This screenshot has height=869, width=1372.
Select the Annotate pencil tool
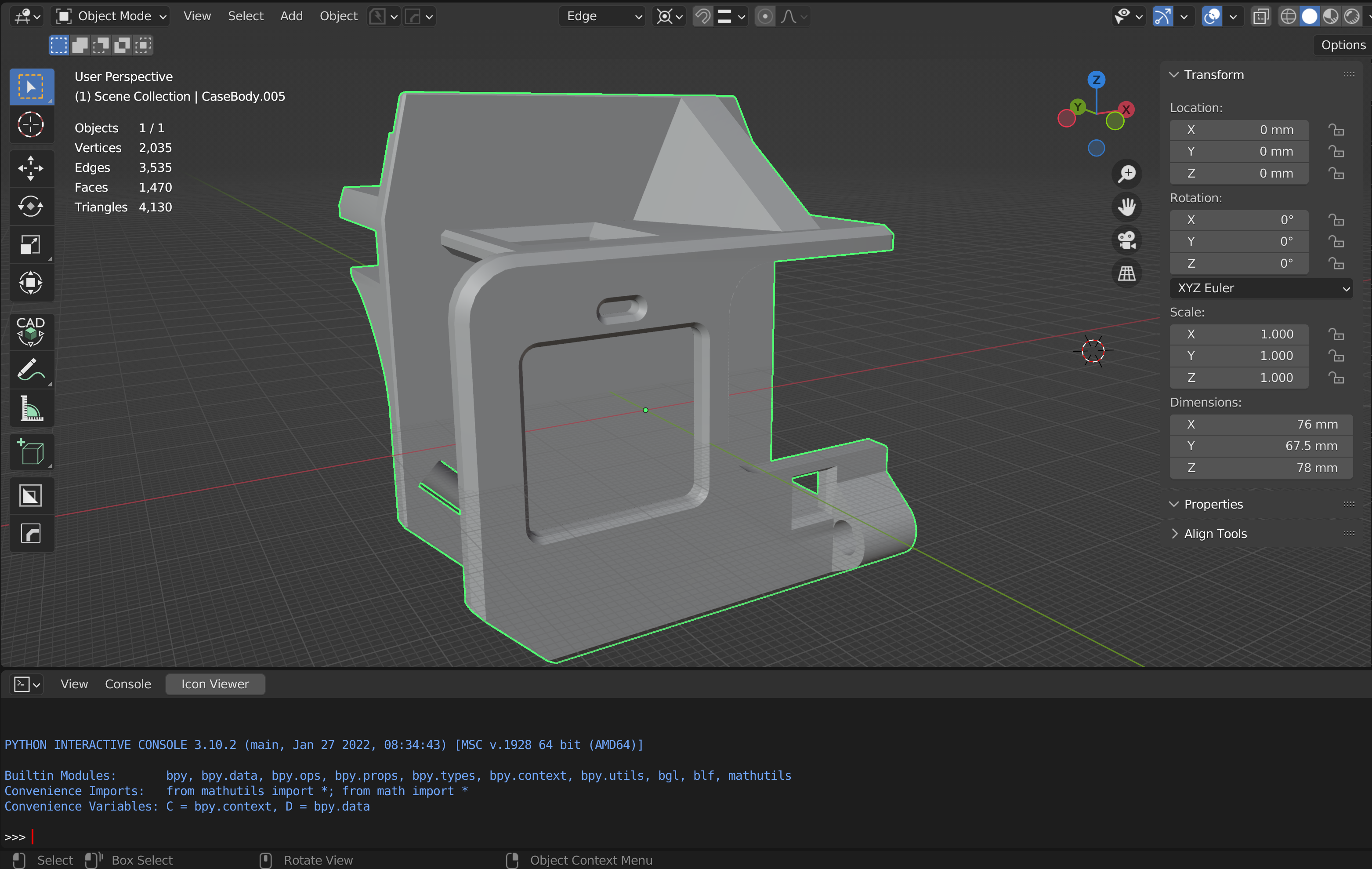(31, 370)
